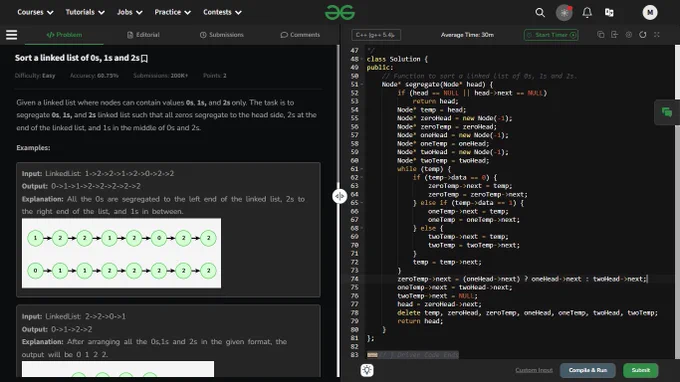Screen dimensions: 680x382
Task: Click the exit/import icon in editor toolbar
Action: (x=615, y=35)
